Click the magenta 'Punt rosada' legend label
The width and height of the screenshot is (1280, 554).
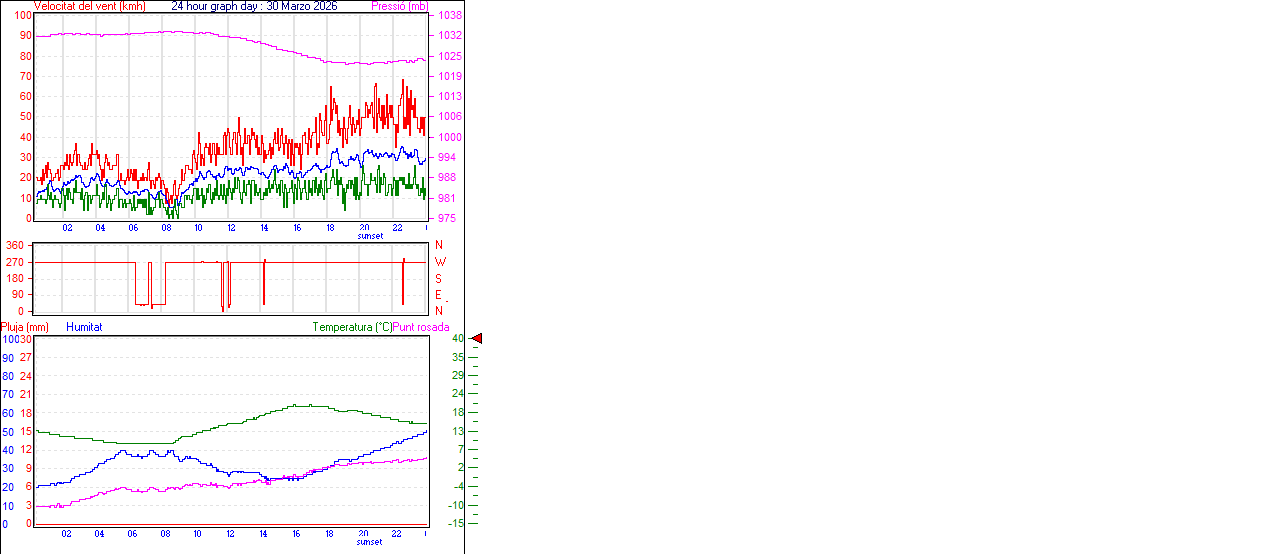[x=421, y=327]
